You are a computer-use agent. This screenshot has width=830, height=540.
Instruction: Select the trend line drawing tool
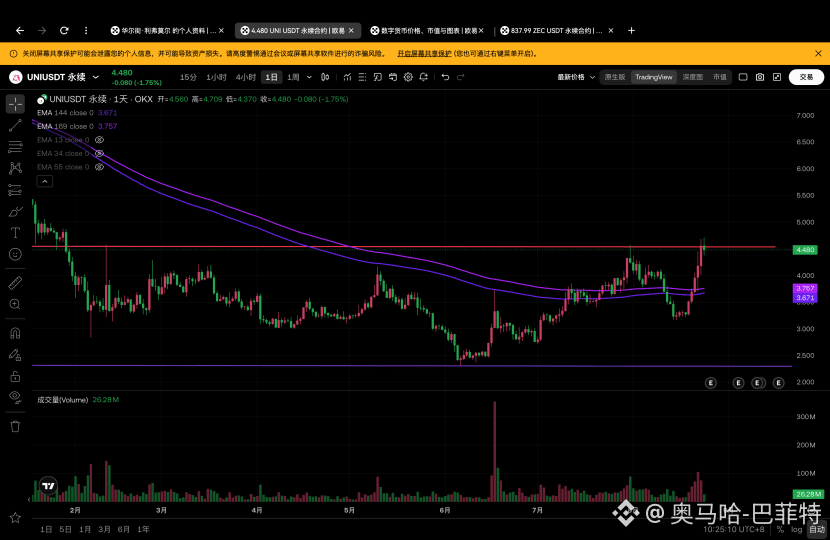(15, 125)
